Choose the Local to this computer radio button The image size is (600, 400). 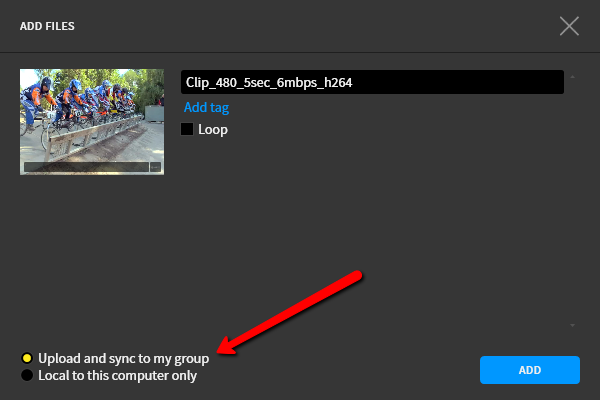point(26,376)
